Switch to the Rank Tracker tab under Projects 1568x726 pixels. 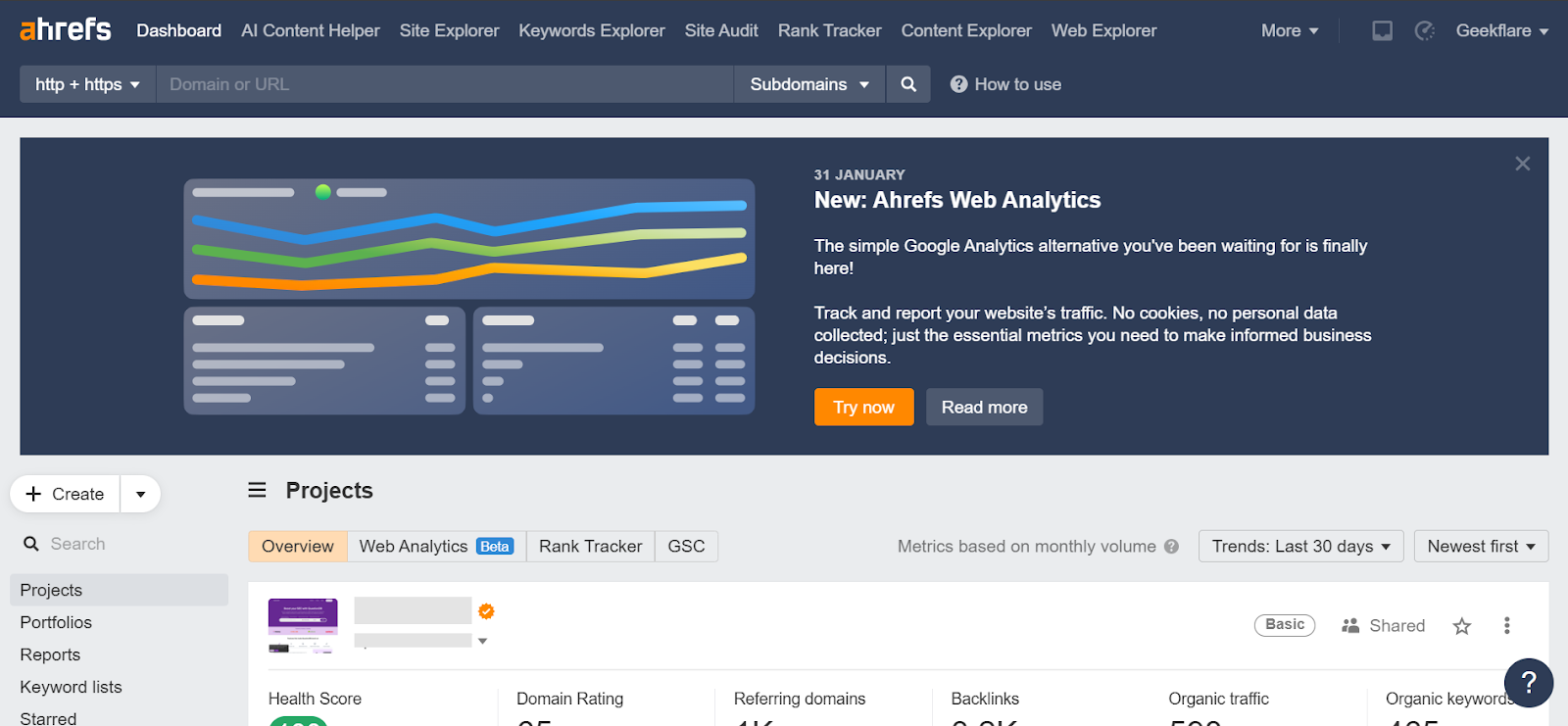591,547
